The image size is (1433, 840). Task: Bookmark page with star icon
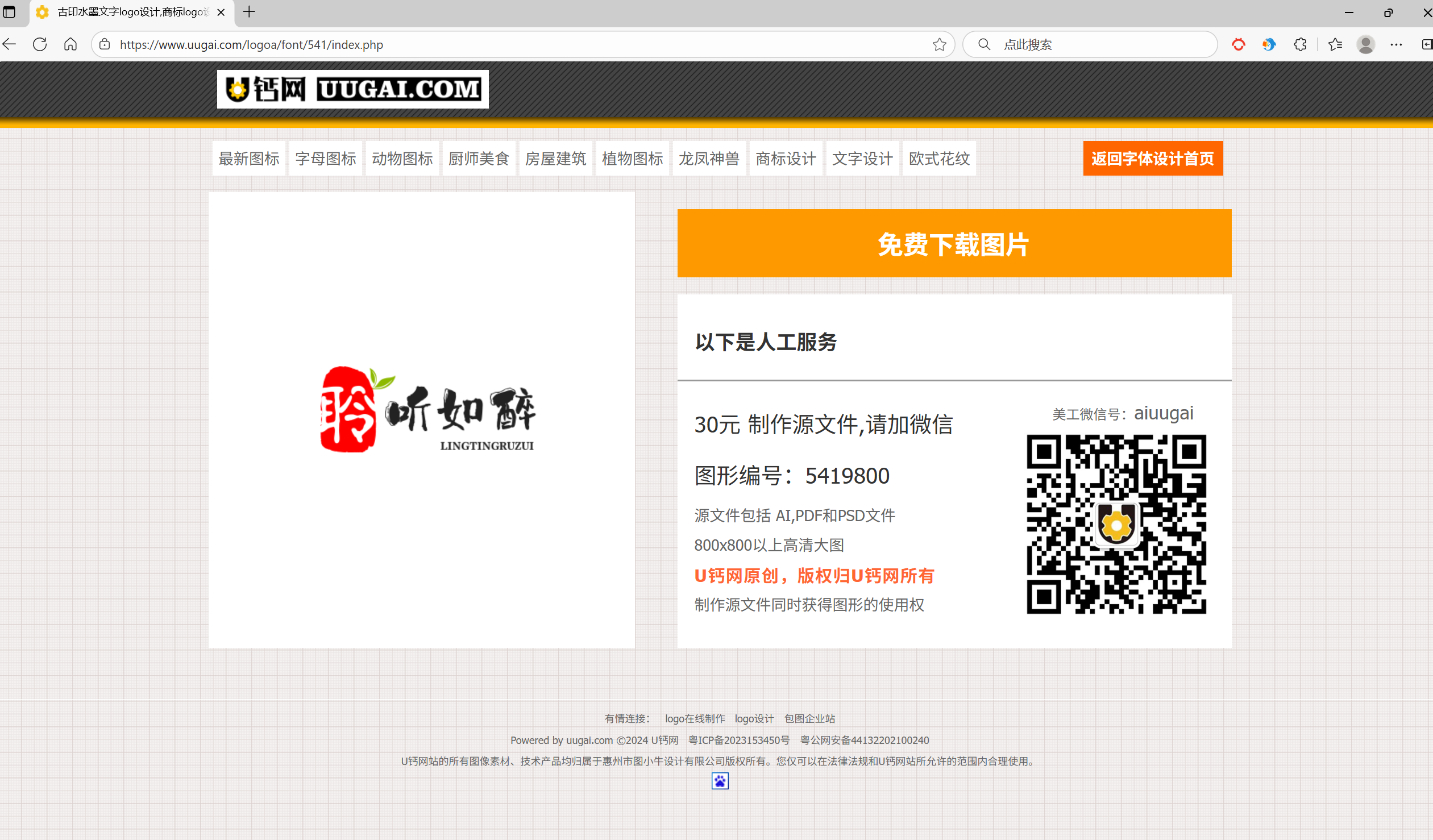[939, 44]
